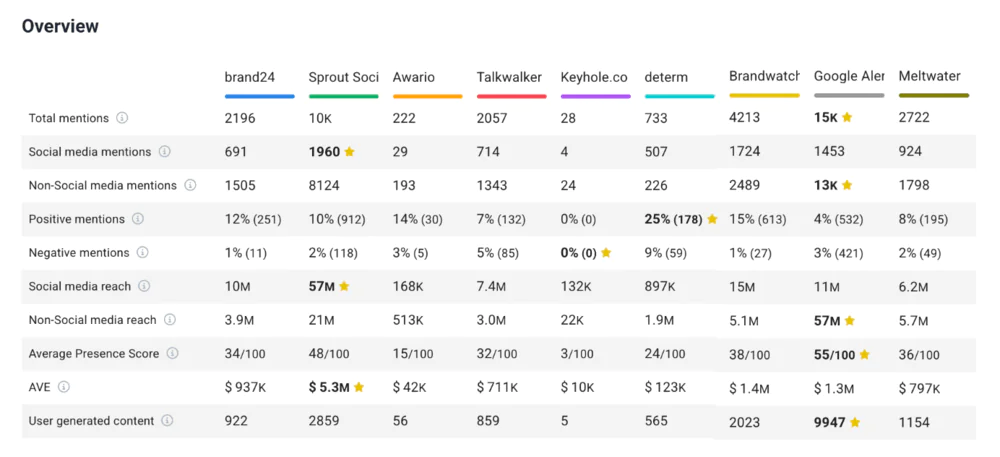Click the star beside Google Alerts 15K

pos(847,118)
